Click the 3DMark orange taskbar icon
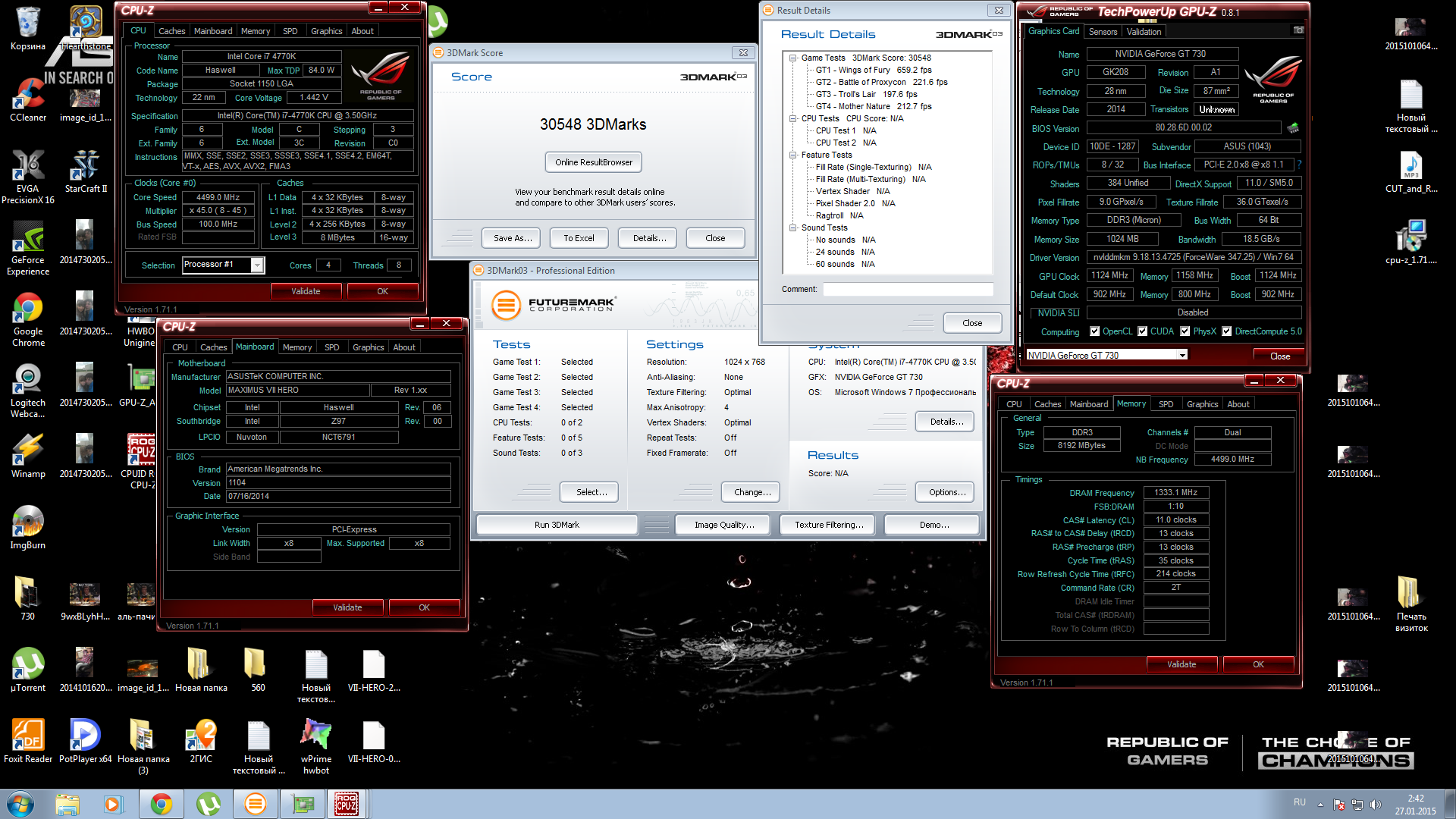 point(256,804)
